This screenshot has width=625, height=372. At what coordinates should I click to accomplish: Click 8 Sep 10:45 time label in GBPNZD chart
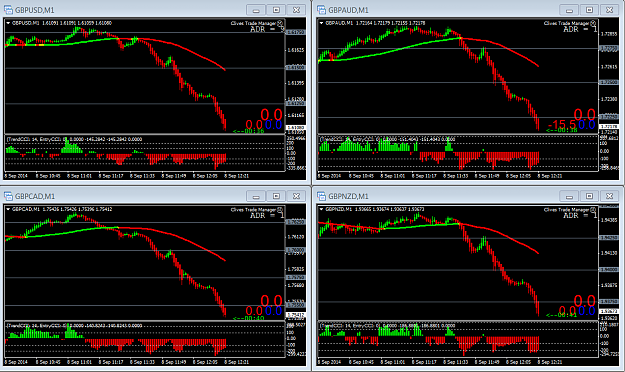pyautogui.click(x=362, y=362)
